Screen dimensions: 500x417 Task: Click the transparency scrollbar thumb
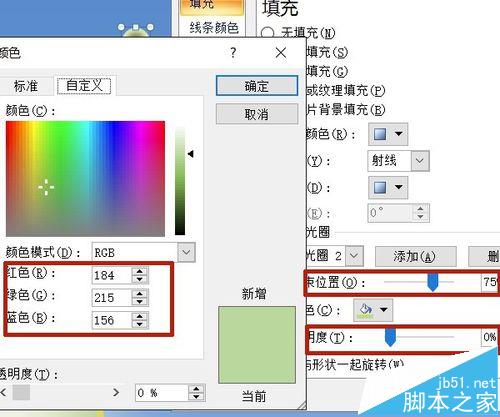click(x=21, y=392)
